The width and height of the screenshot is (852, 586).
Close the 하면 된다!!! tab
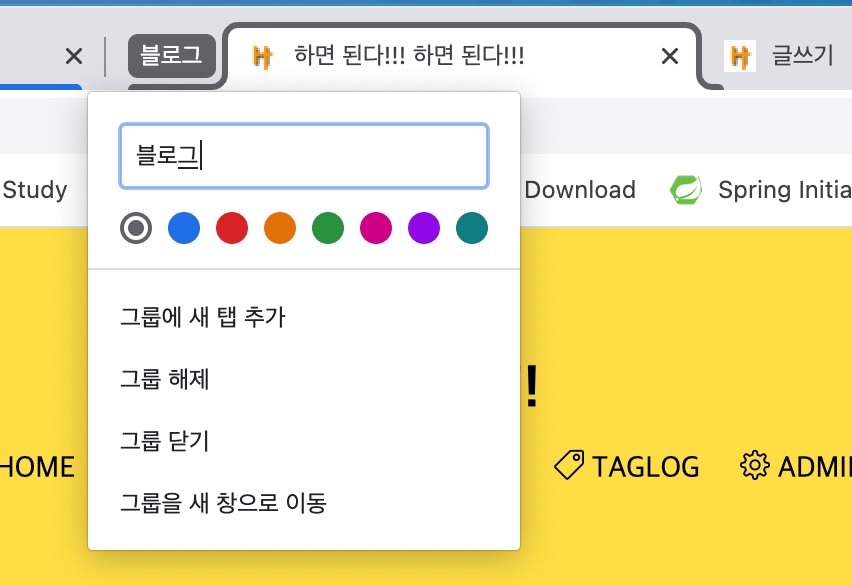tap(669, 56)
